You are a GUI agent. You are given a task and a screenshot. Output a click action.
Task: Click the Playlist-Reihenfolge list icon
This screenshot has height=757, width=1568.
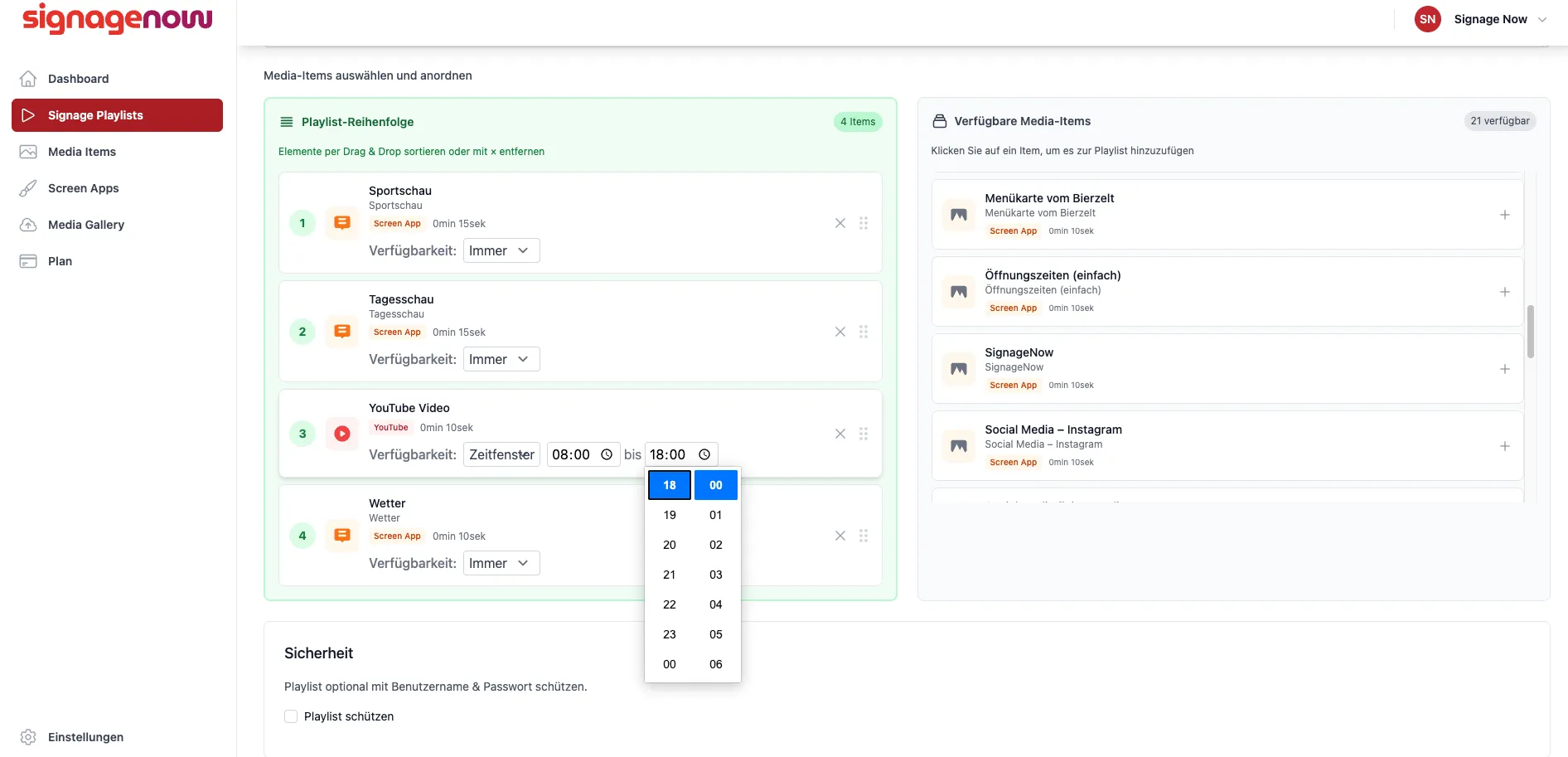tap(287, 122)
